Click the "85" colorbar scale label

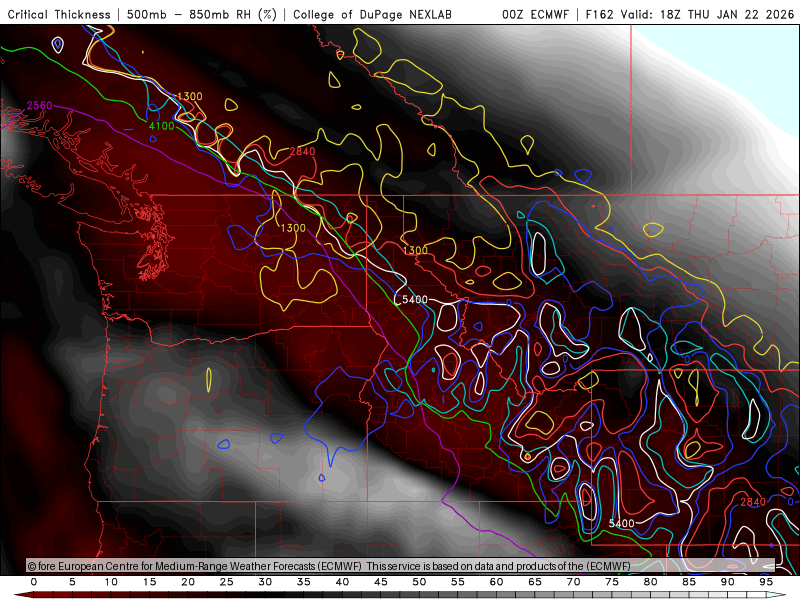689,582
